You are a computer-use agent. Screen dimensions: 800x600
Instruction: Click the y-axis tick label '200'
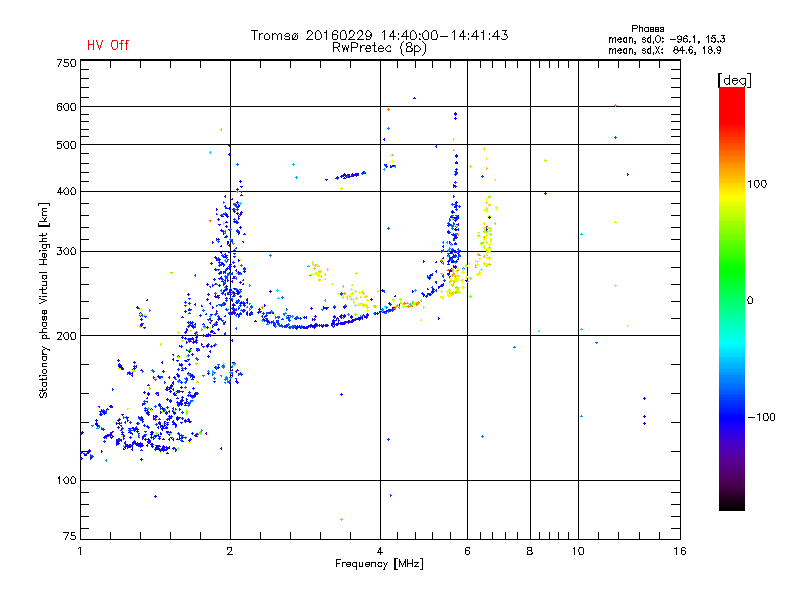pyautogui.click(x=66, y=336)
